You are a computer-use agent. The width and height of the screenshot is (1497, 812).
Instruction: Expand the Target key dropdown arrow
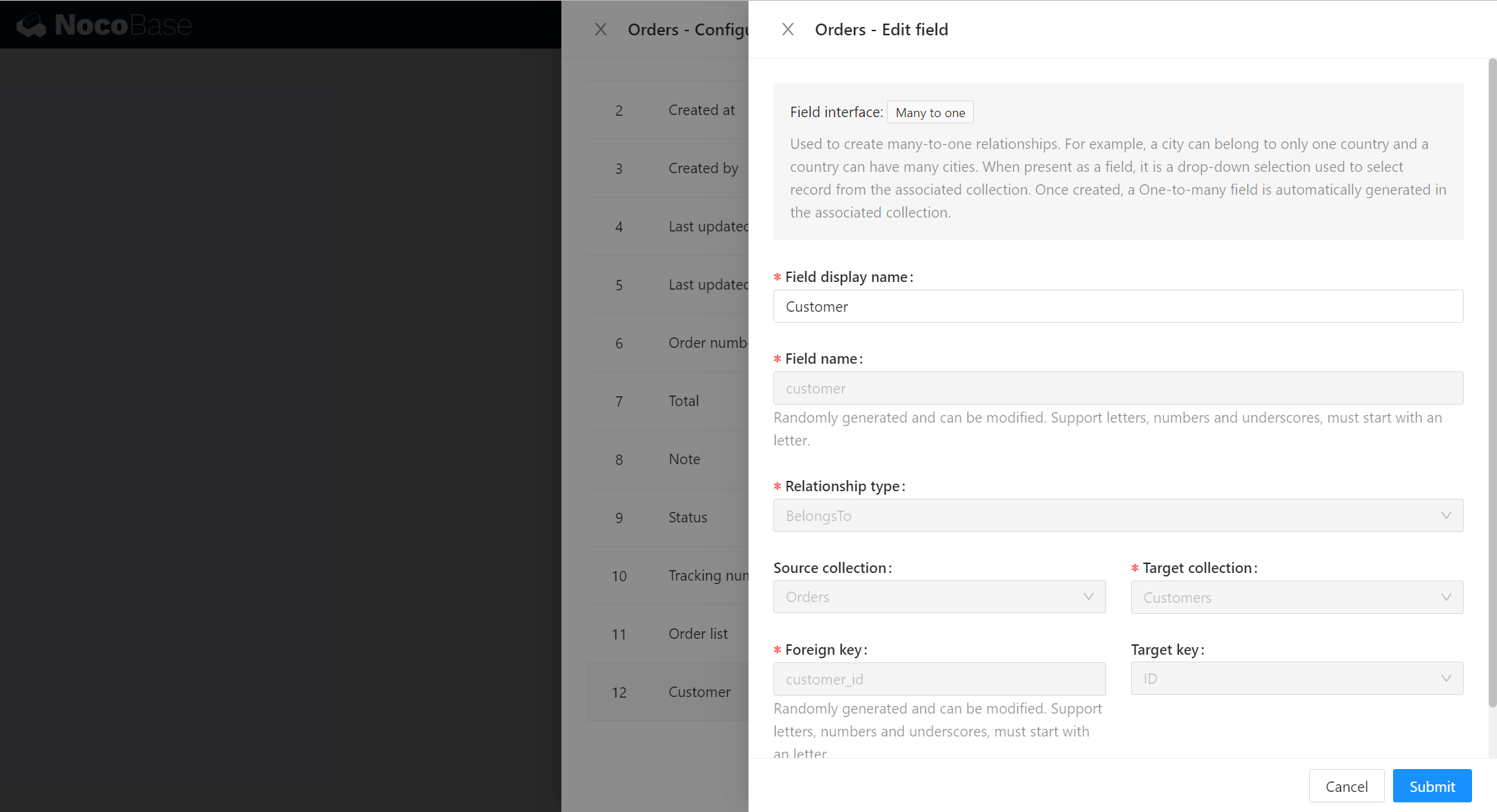tap(1446, 678)
